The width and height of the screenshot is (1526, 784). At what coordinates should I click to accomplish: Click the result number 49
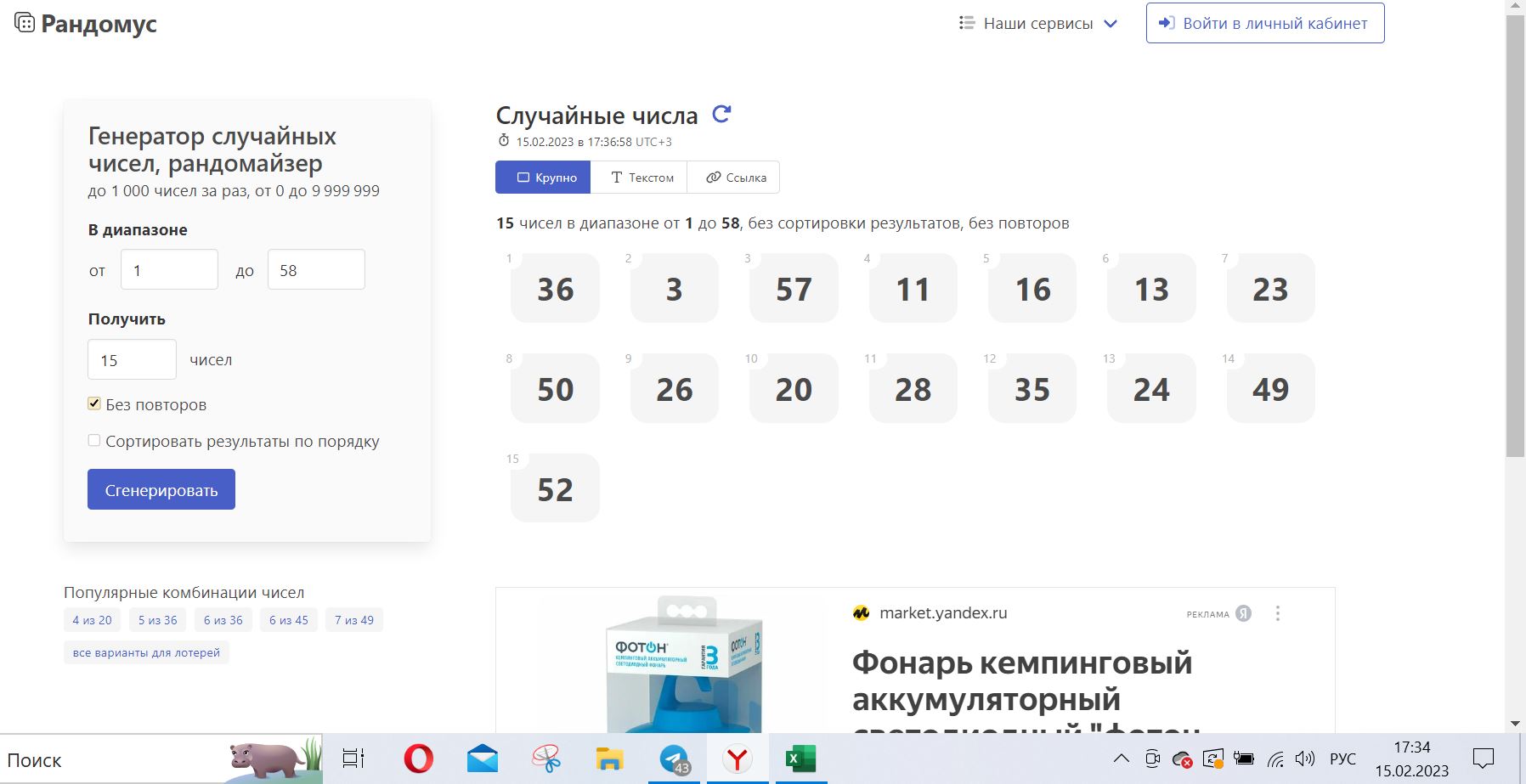point(1270,389)
